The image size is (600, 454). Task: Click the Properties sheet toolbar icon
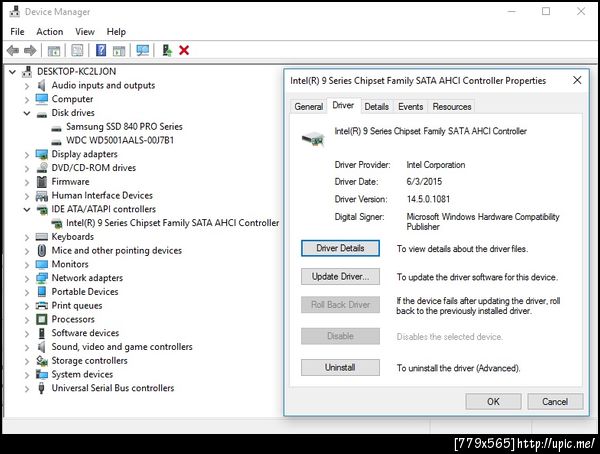[77, 50]
